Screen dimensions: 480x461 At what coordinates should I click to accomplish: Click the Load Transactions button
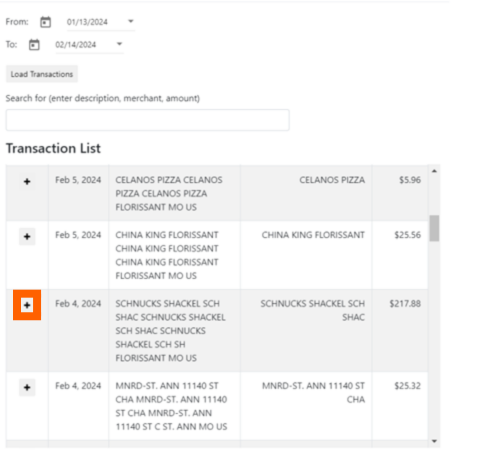point(42,74)
